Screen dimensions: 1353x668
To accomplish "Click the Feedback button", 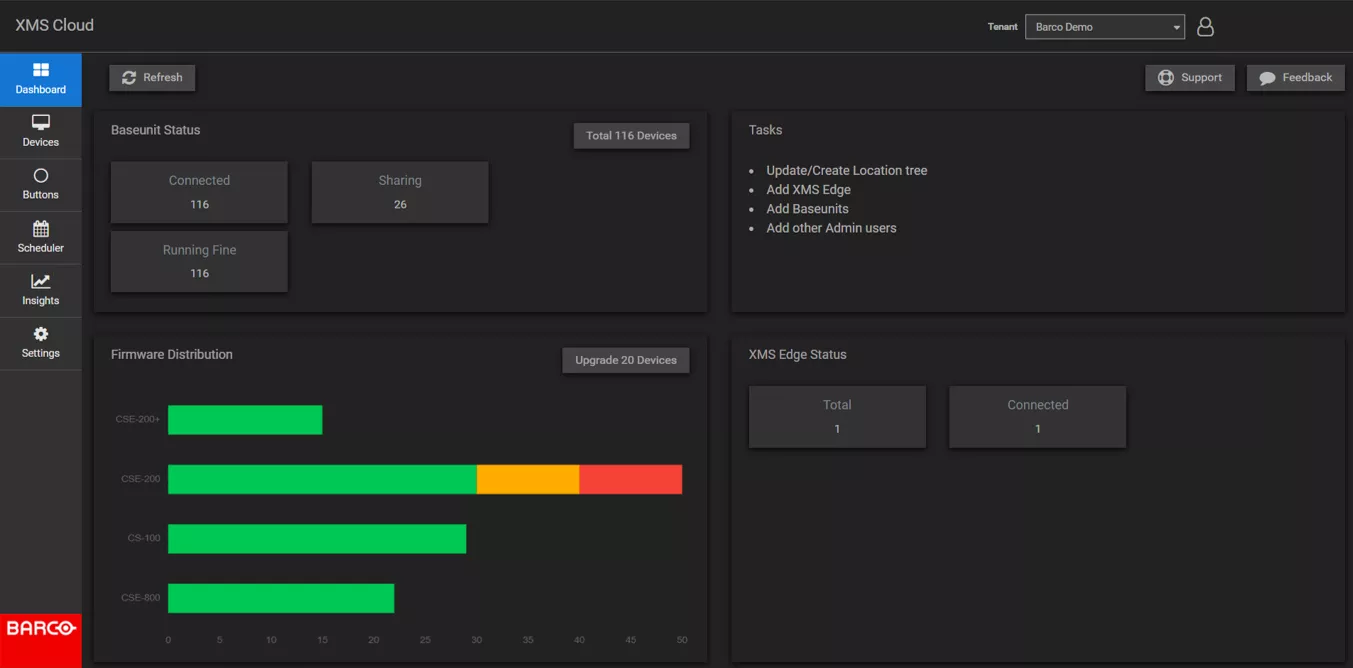I will click(x=1295, y=77).
